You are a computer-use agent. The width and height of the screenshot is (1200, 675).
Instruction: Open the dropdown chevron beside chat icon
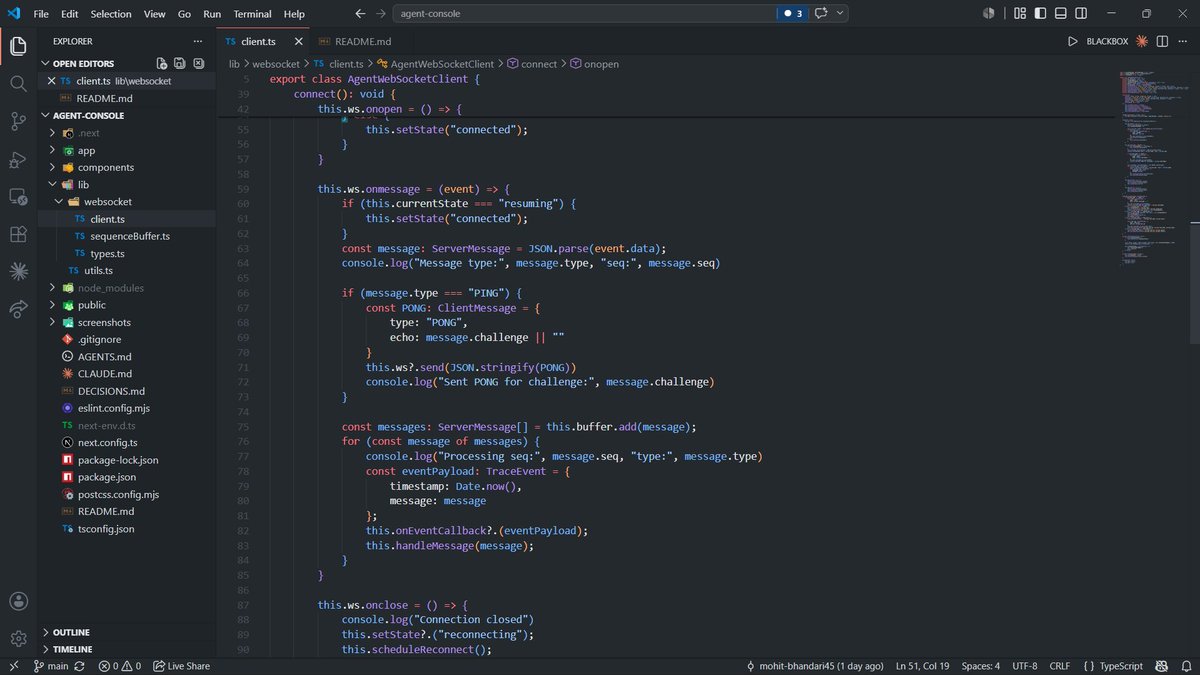tap(840, 14)
